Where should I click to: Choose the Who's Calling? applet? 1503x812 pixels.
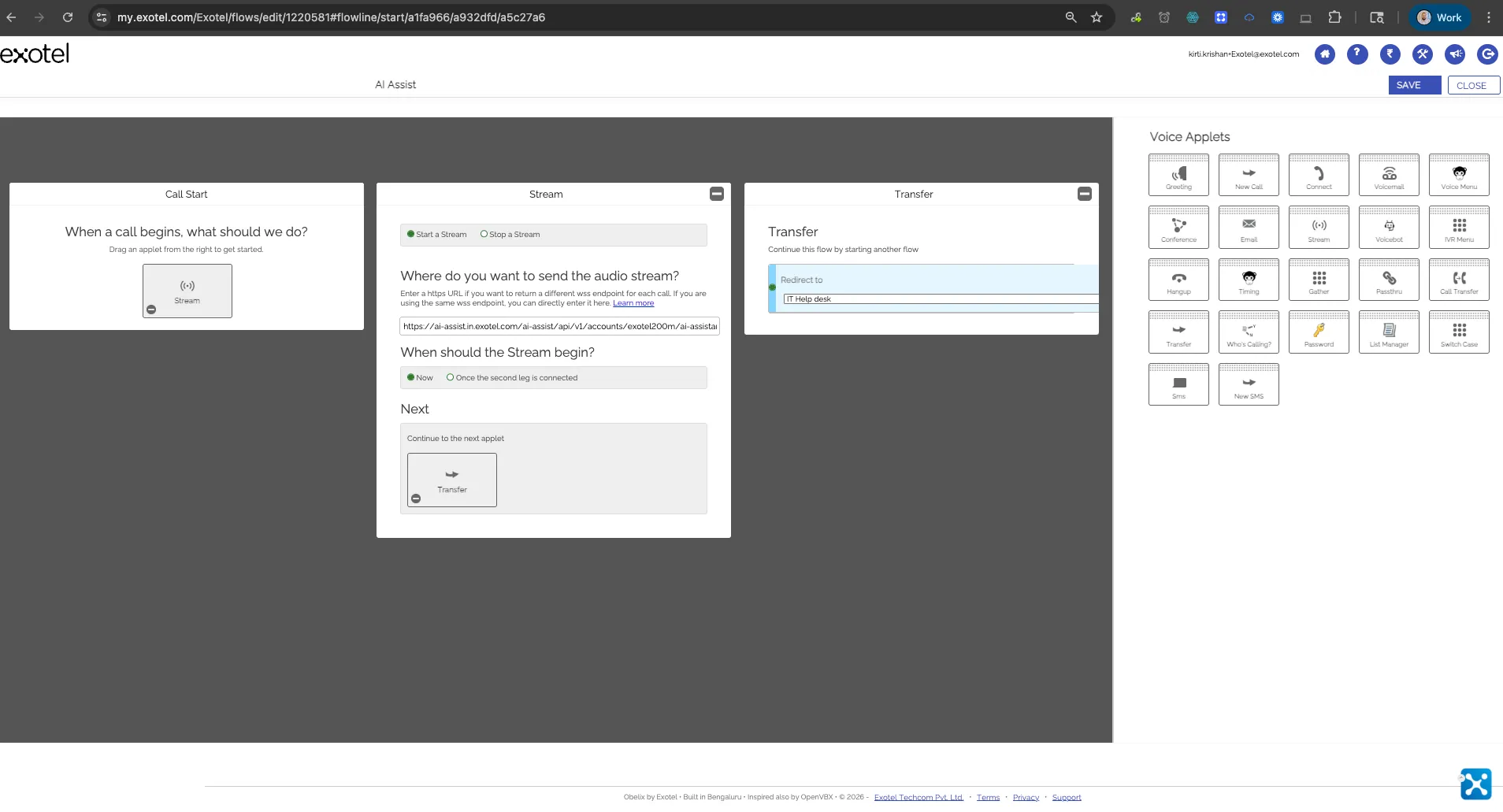[x=1249, y=332]
